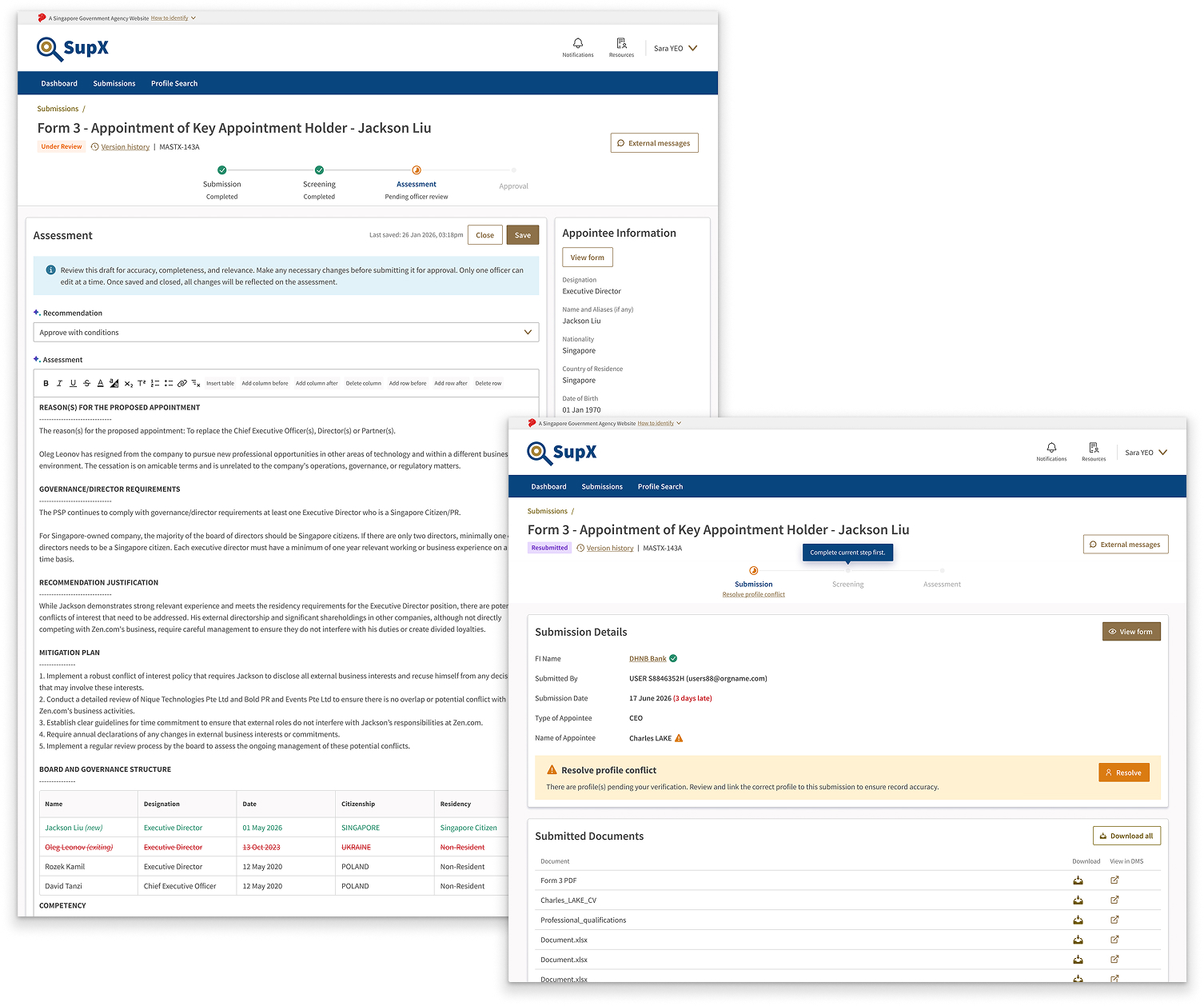The width and height of the screenshot is (1204, 1006).
Task: Toggle bold formatting in assessment editor
Action: tap(46, 384)
